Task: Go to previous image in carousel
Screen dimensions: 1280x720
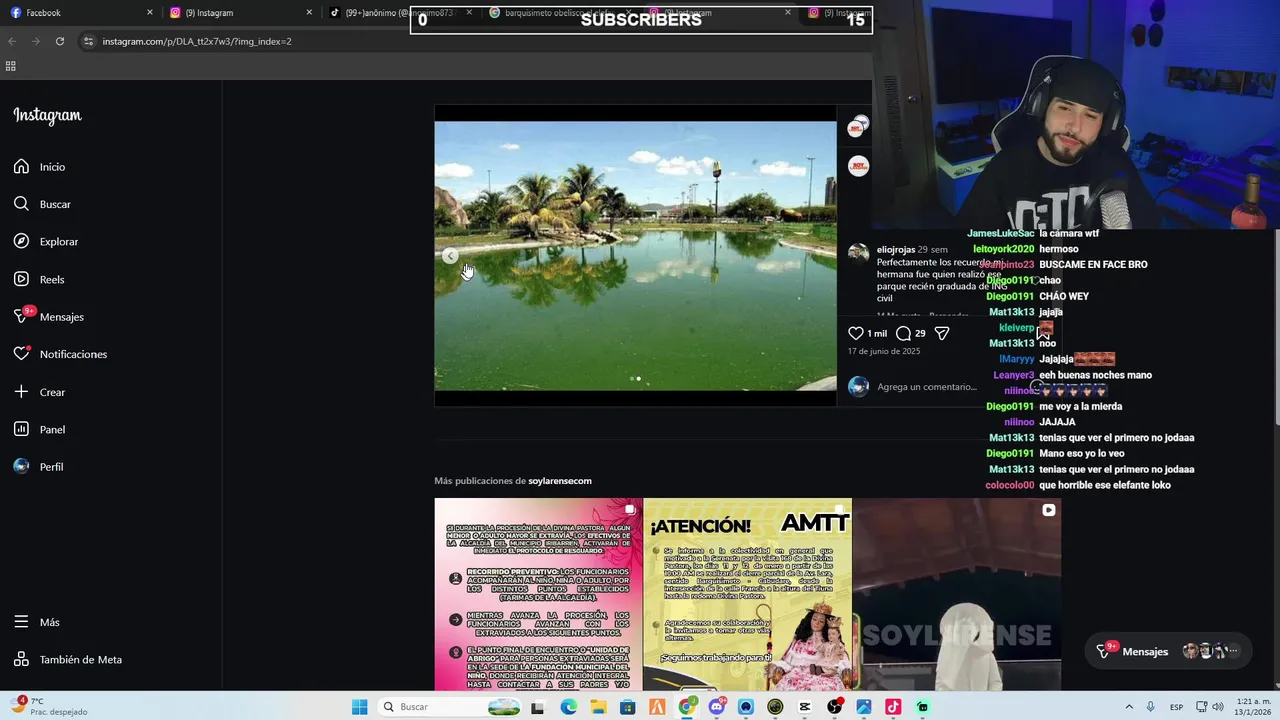Action: point(450,256)
